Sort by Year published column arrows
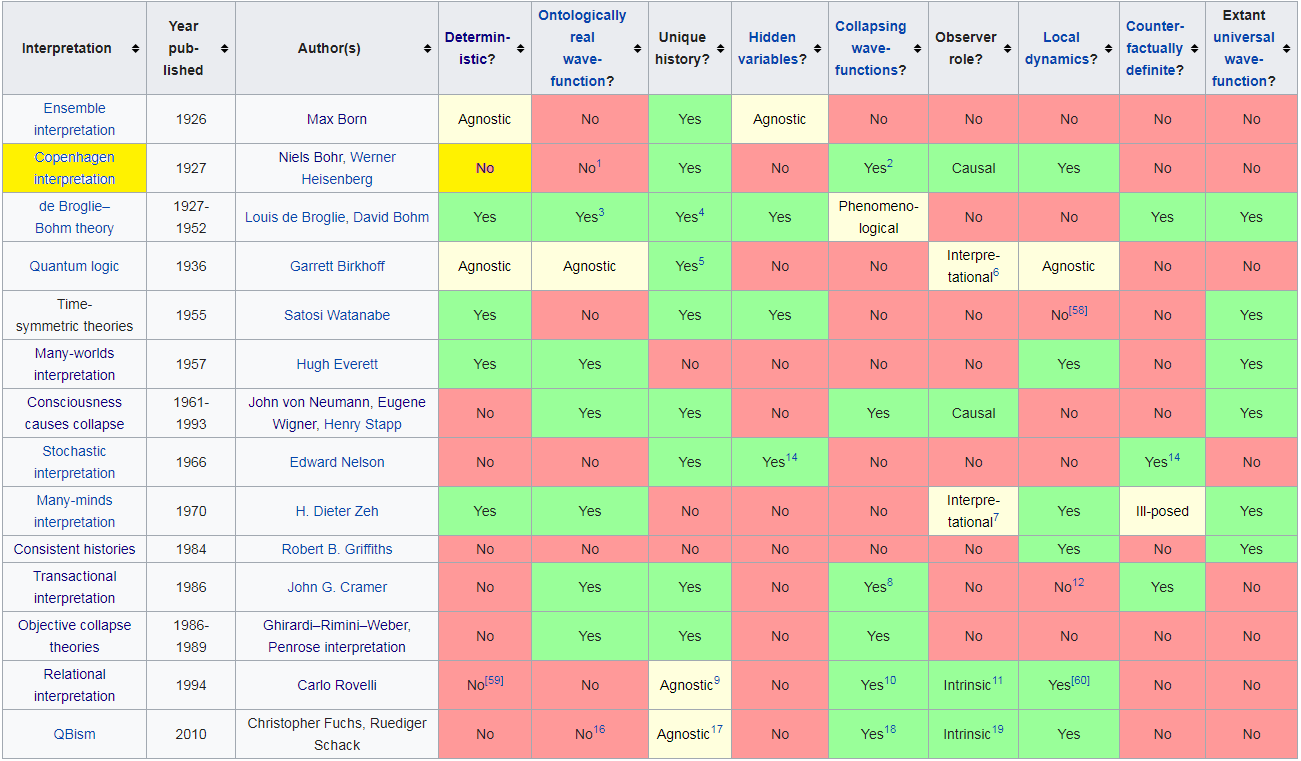1301x761 pixels. (224, 49)
